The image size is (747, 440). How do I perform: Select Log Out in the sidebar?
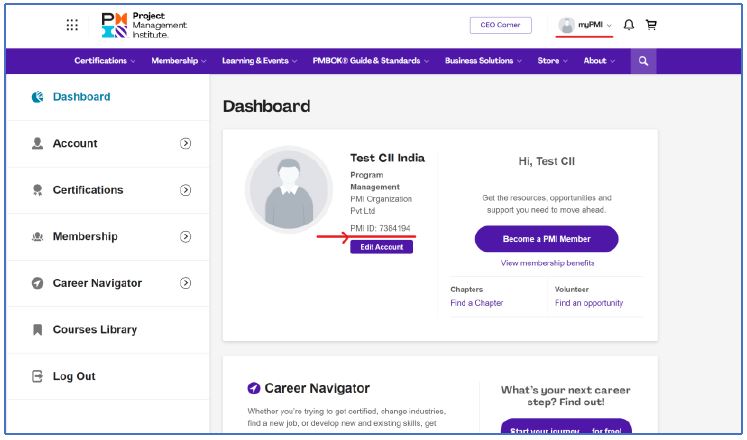pyautogui.click(x=108, y=376)
